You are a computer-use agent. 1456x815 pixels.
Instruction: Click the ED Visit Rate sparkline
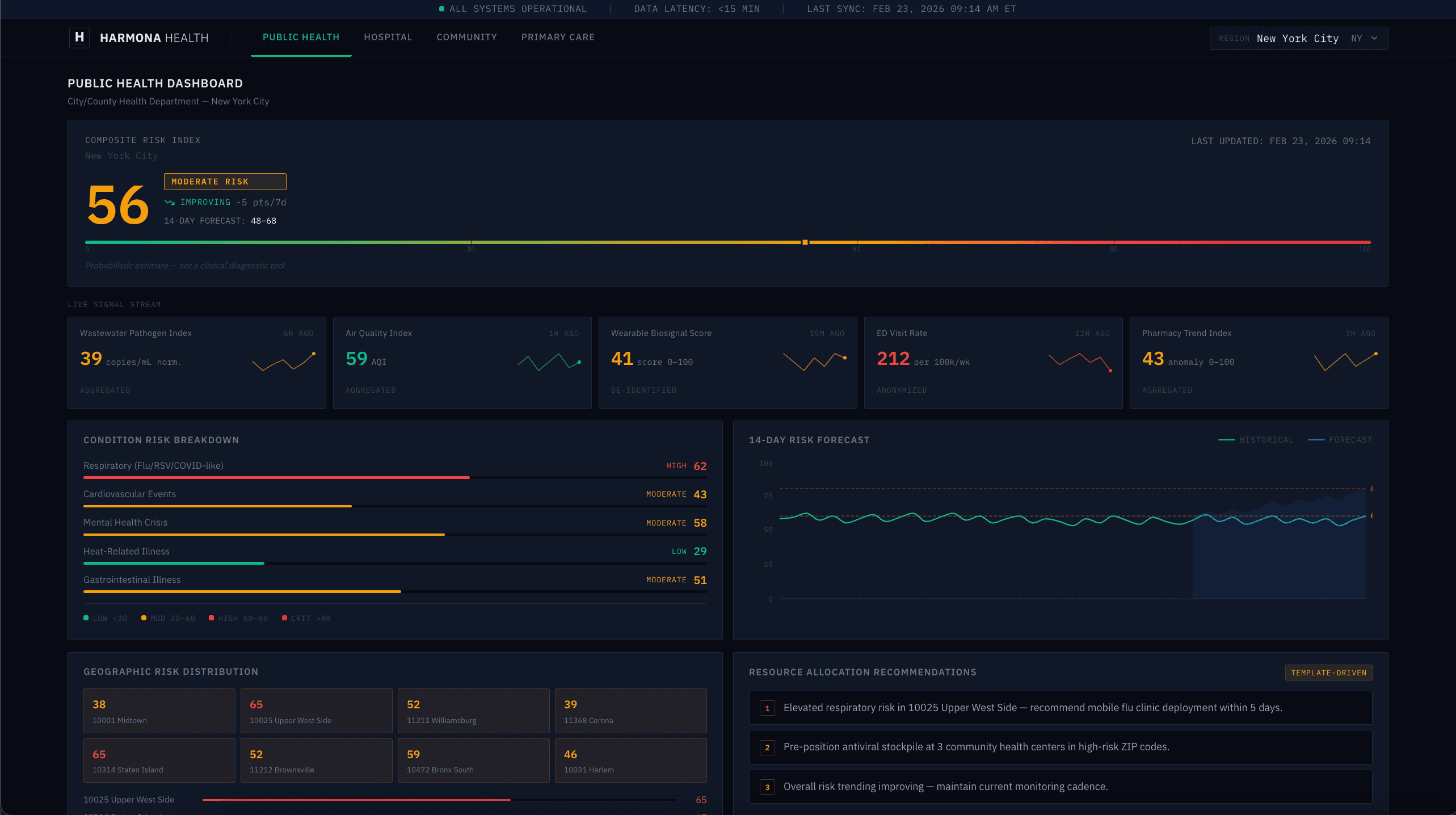coord(1080,362)
